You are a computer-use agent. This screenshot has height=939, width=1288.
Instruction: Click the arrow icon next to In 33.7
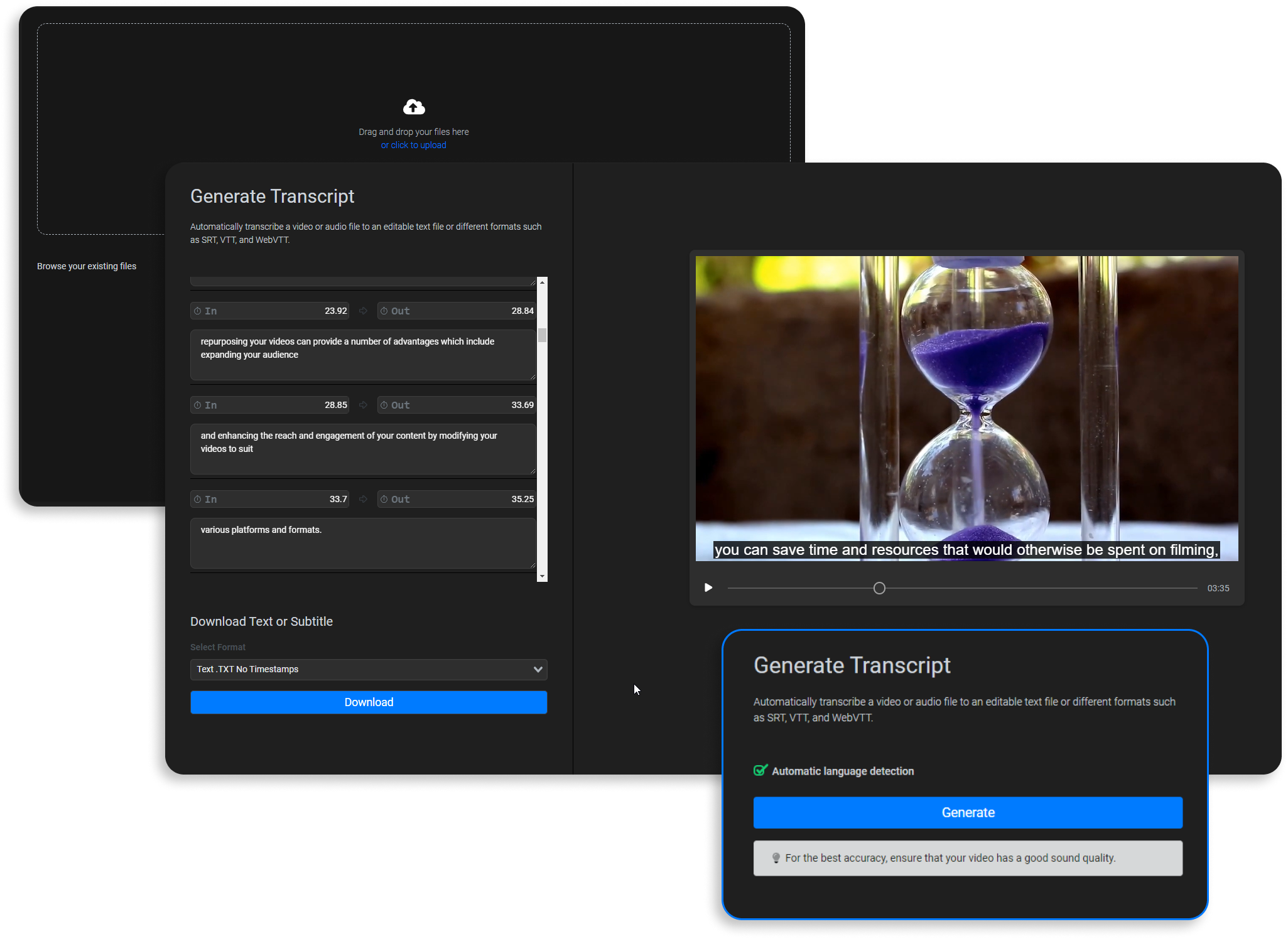point(363,498)
